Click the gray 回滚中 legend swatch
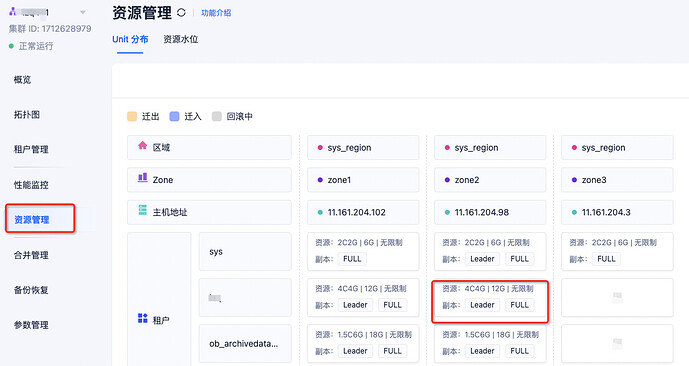 pyautogui.click(x=217, y=116)
